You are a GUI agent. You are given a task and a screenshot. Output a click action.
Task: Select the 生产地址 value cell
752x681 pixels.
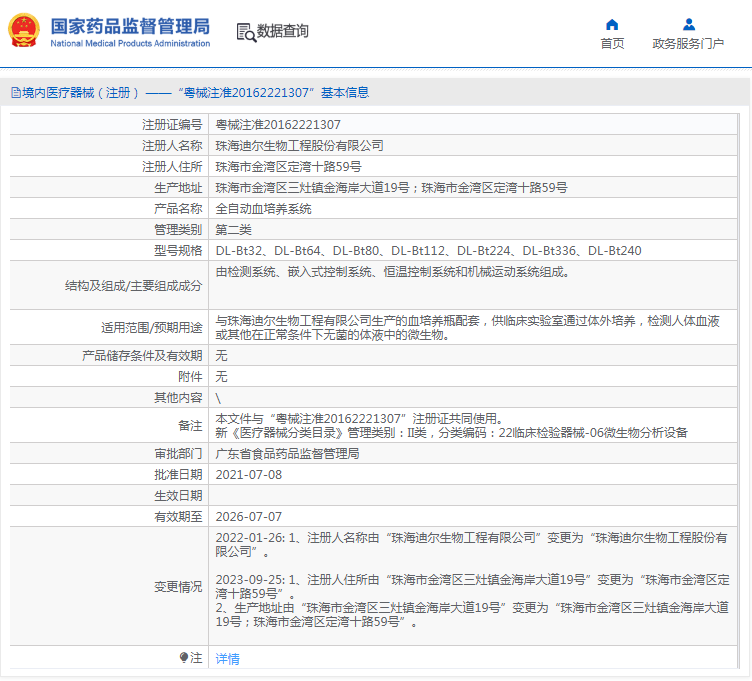[391, 188]
